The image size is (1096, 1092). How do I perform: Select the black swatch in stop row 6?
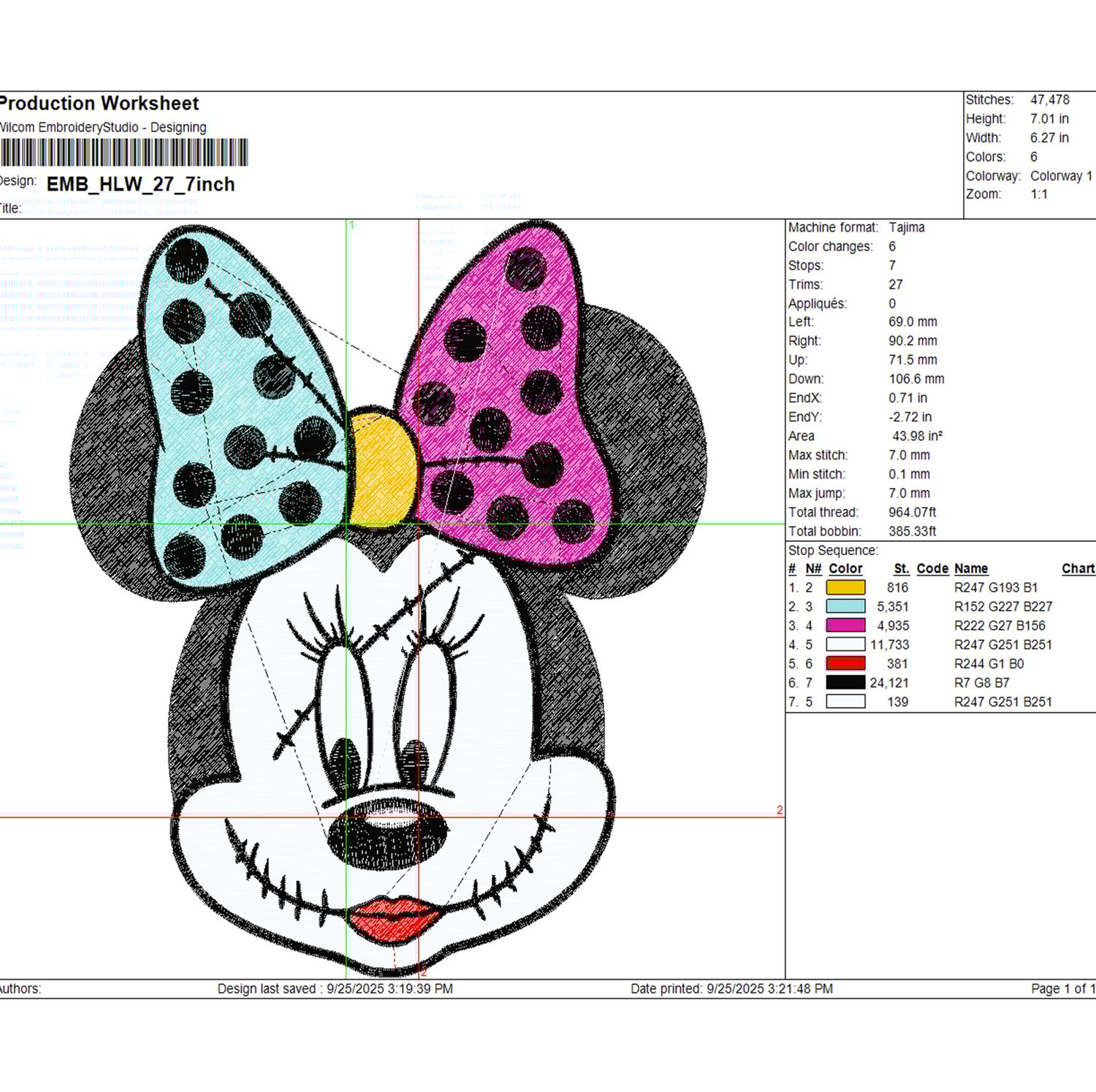point(845,682)
